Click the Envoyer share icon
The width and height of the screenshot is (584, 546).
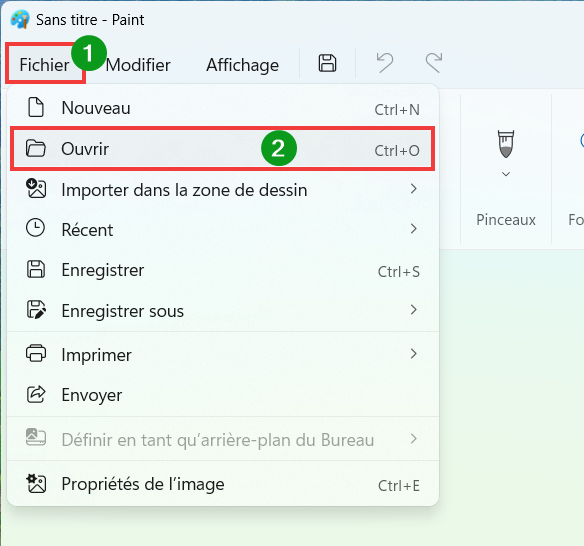[x=36, y=395]
